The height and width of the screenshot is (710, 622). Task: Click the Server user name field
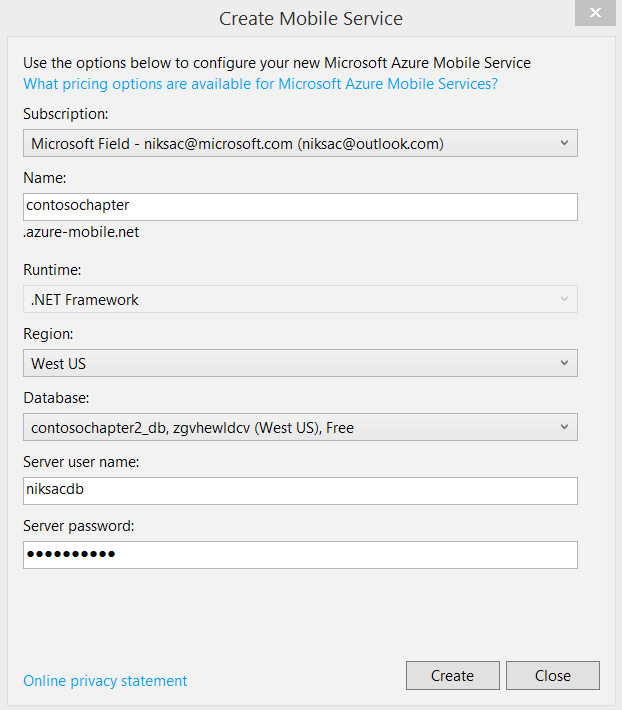(x=300, y=491)
